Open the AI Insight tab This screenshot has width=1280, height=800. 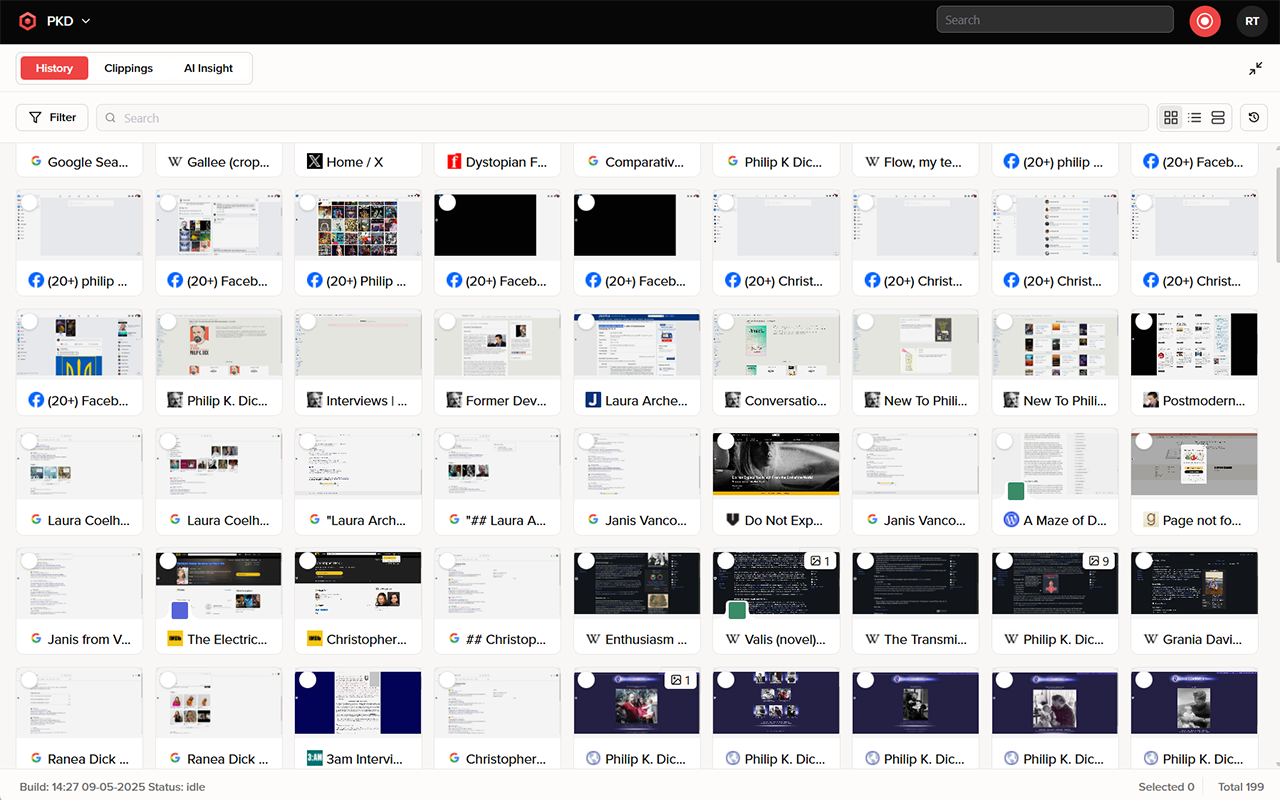[208, 68]
